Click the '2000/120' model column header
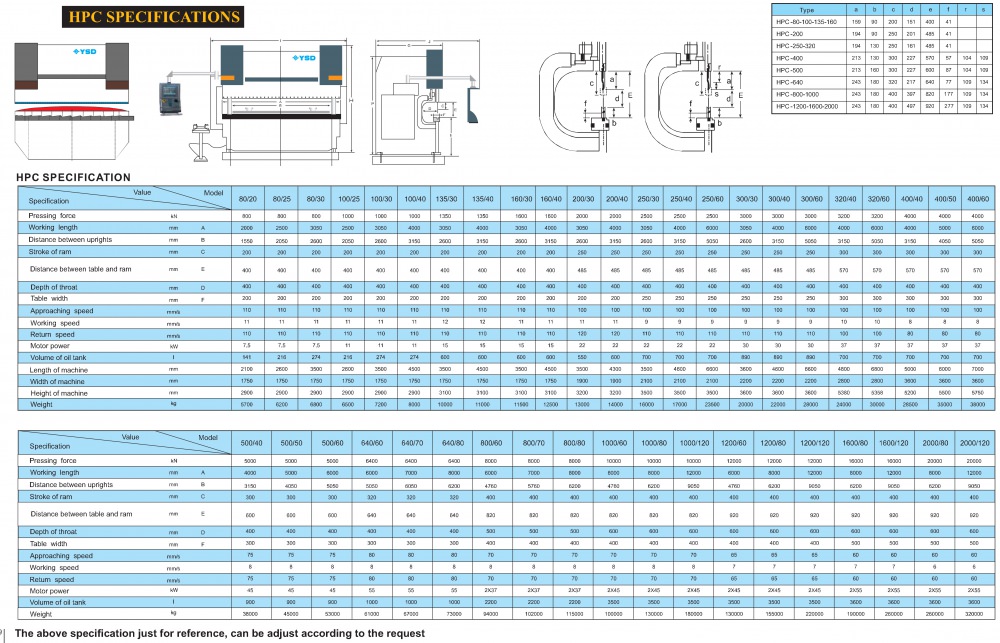Image resolution: width=1000 pixels, height=643 pixels. 975,443
